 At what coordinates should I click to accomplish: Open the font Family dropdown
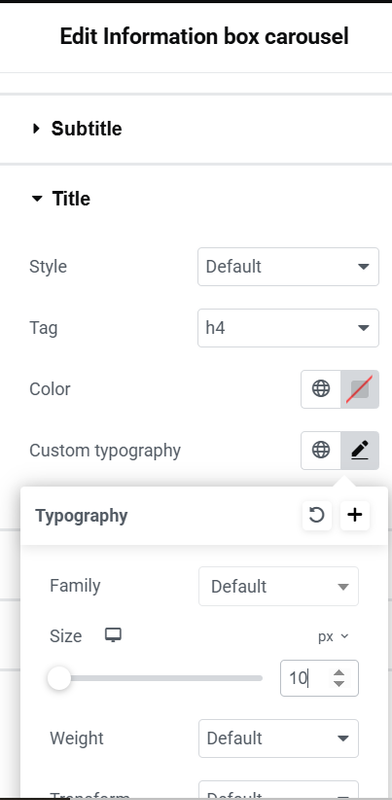tap(279, 586)
